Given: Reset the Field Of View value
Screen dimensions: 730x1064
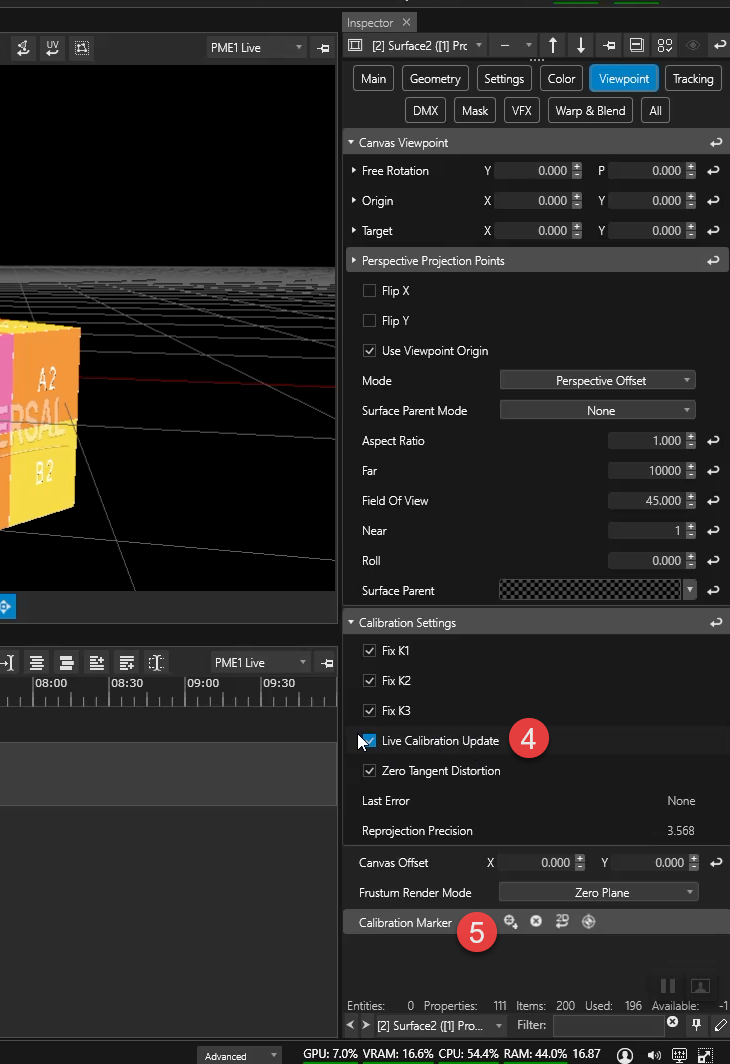Looking at the screenshot, I should (713, 501).
